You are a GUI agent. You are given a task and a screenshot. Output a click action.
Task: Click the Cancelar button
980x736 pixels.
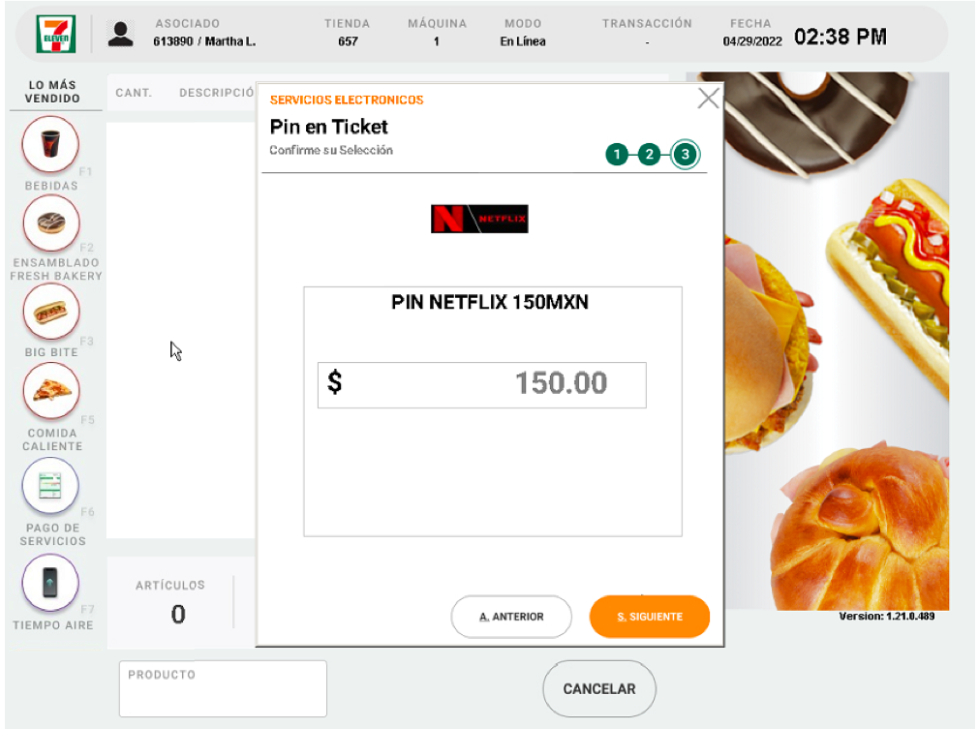[599, 689]
